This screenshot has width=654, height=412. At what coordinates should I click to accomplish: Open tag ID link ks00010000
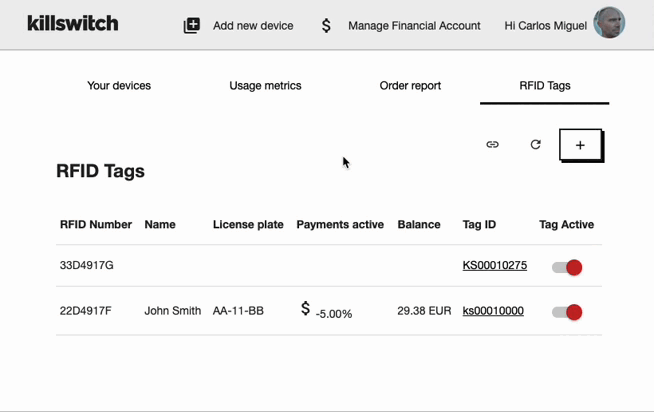point(493,311)
